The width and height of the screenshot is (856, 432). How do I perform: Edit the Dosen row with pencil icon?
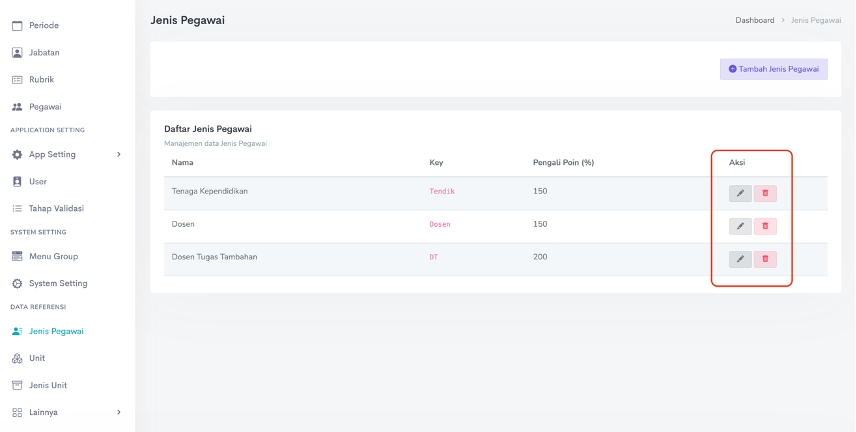tap(740, 226)
